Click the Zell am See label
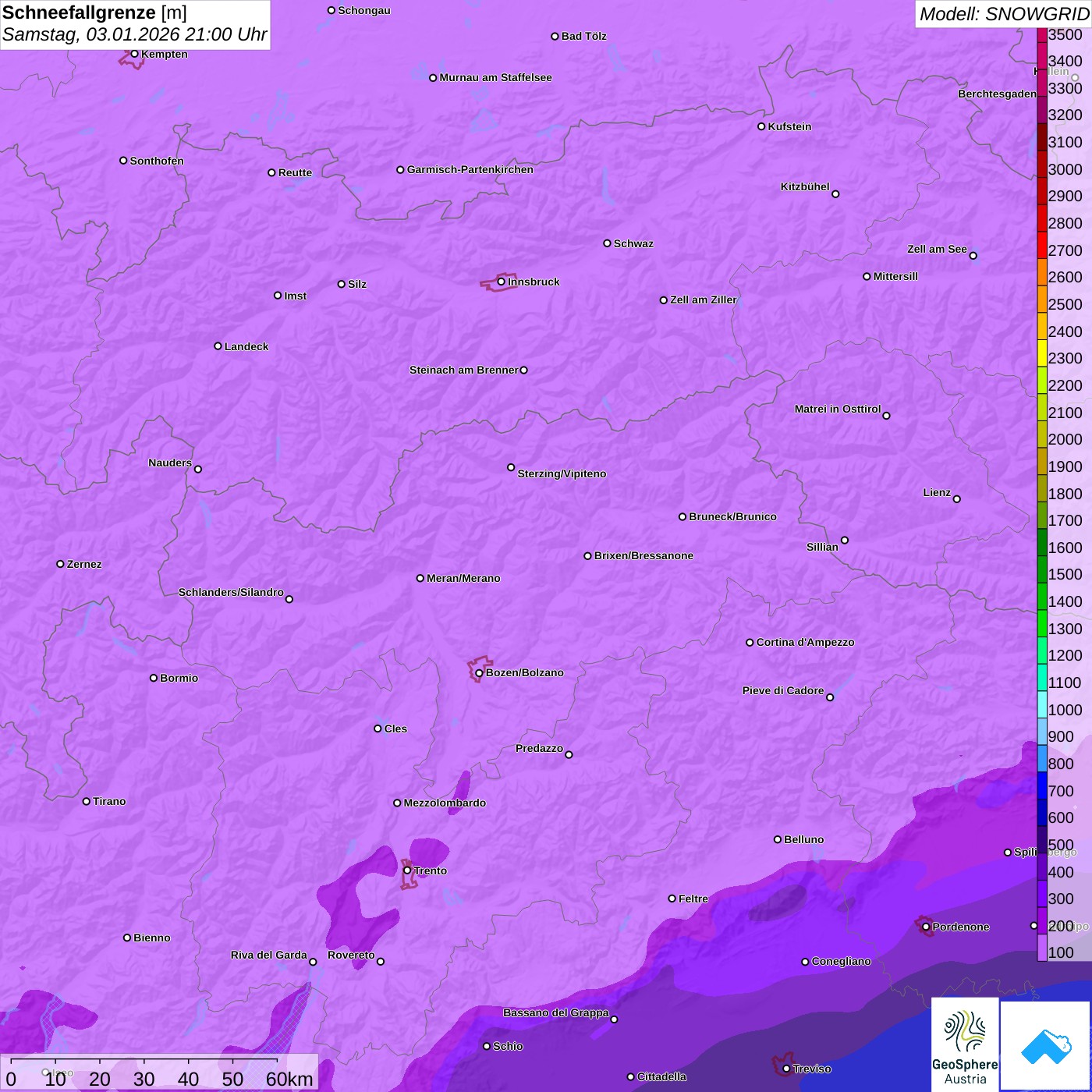1092x1092 pixels. pyautogui.click(x=937, y=249)
